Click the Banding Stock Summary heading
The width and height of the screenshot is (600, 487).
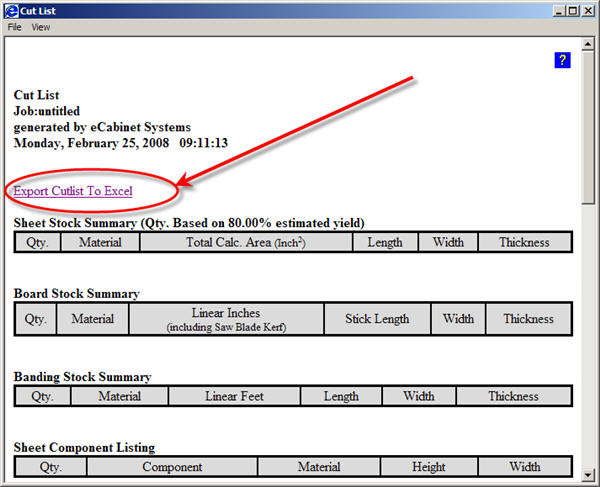[x=83, y=377]
